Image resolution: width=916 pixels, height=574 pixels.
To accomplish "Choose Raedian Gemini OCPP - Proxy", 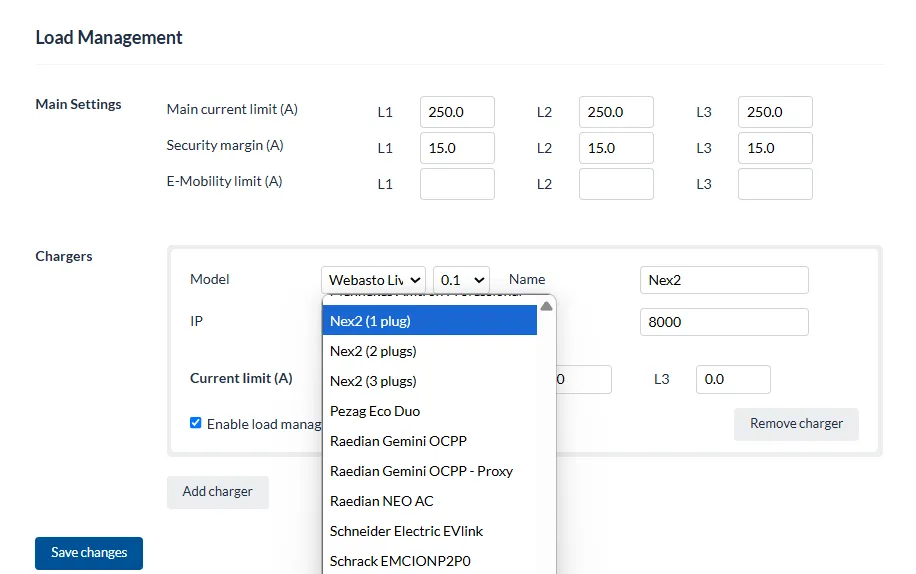I will pos(429,471).
